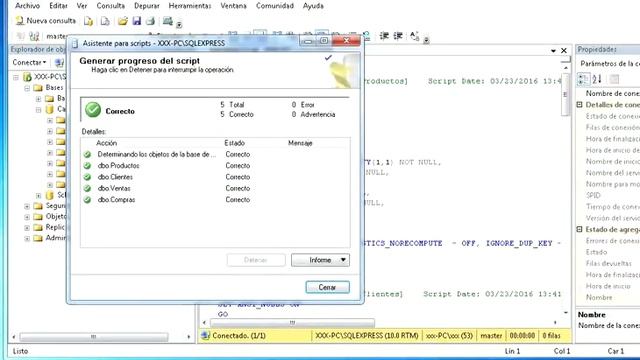
Task: Click the 'Filas devueltas' property row
Action: [609, 263]
